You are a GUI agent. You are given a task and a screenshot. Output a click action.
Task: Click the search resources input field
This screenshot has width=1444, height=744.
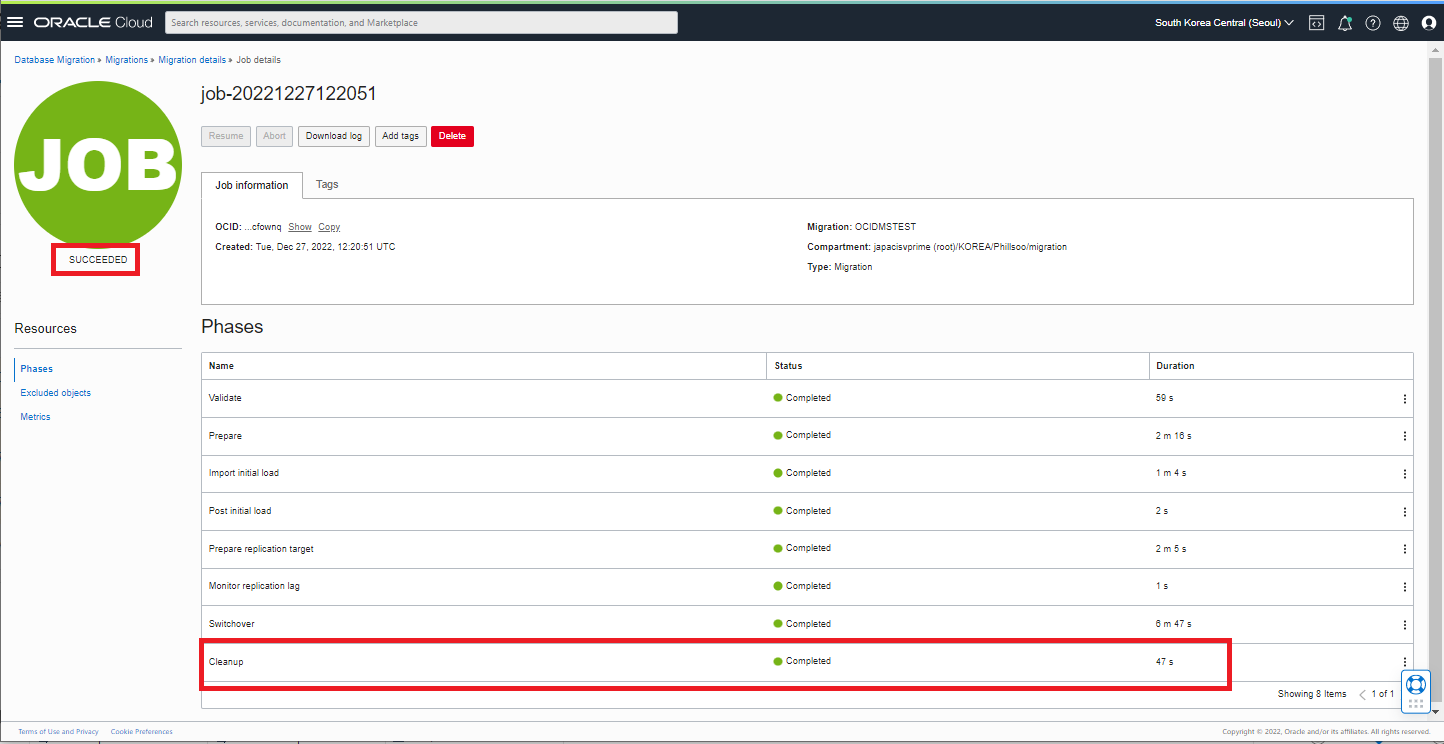[421, 22]
